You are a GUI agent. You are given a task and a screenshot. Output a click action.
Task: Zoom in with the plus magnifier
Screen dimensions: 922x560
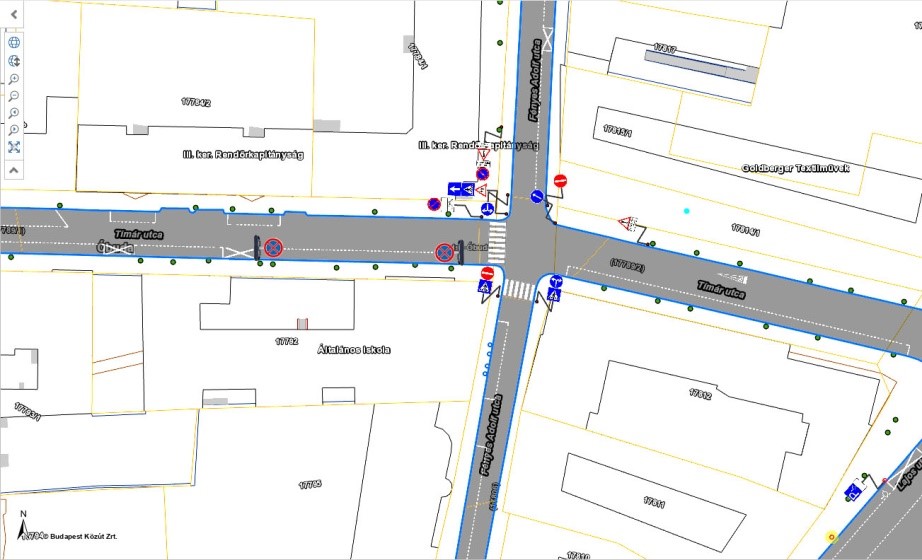click(x=14, y=79)
